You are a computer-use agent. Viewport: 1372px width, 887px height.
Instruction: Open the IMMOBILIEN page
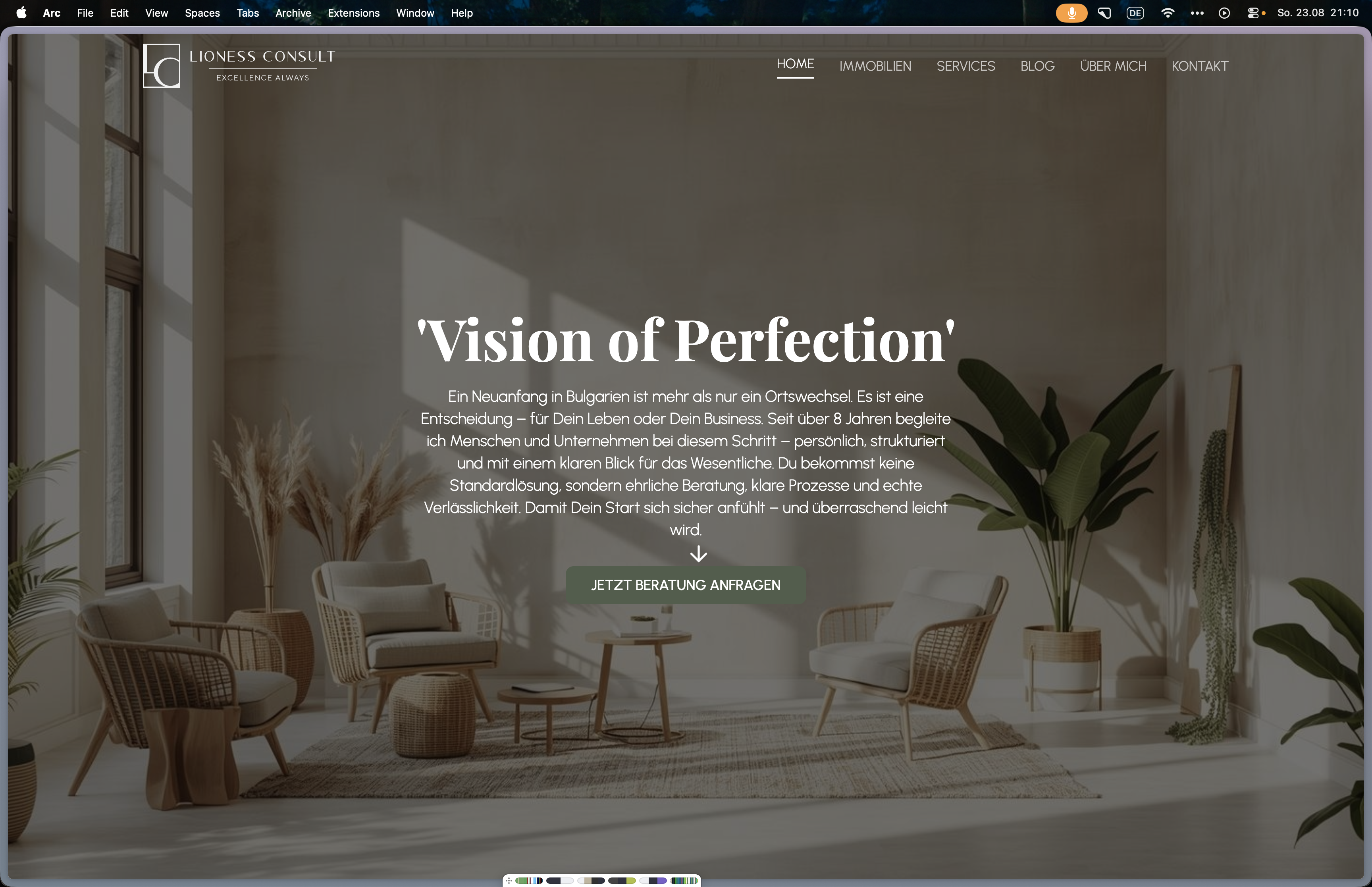[875, 66]
